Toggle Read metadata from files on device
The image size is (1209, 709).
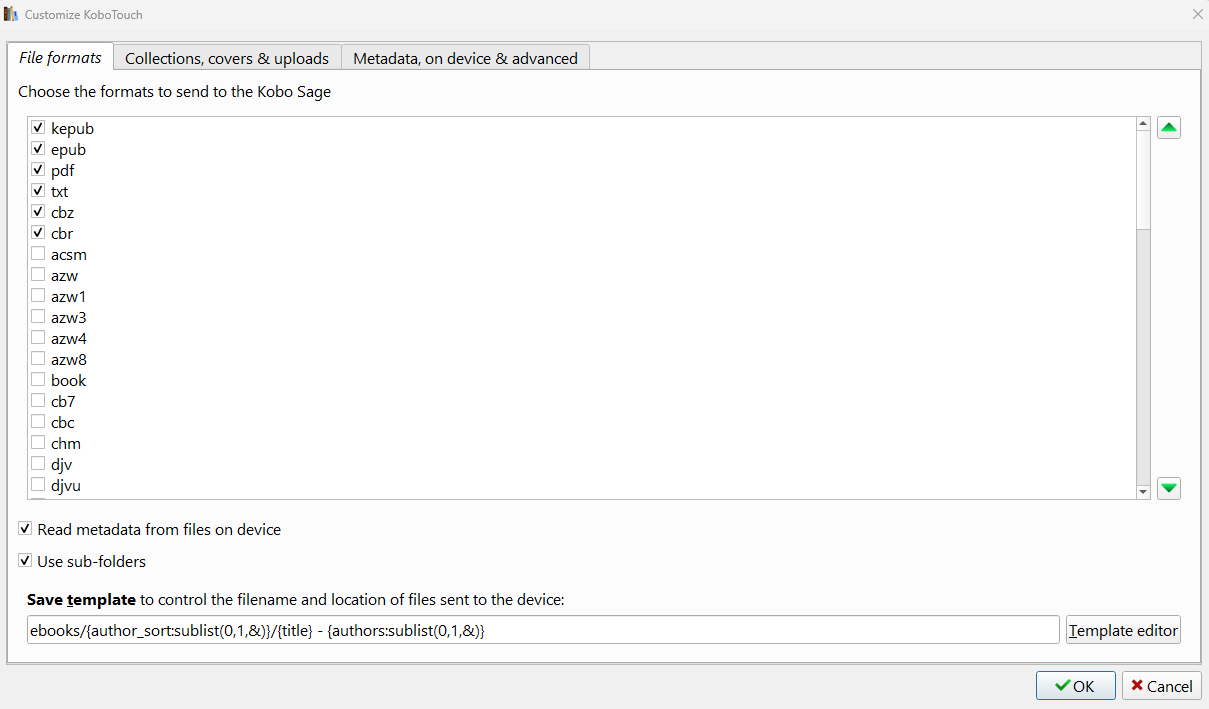click(x=25, y=529)
